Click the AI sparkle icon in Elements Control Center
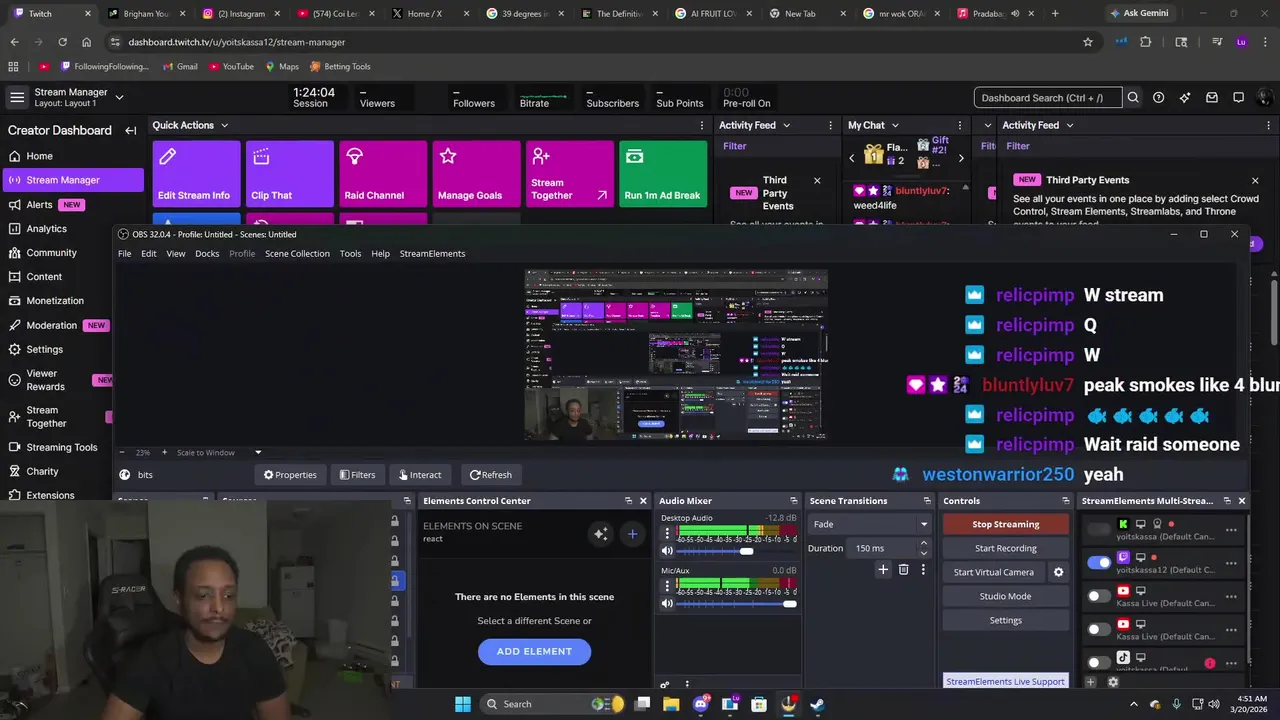This screenshot has height=720, width=1280. tap(600, 534)
